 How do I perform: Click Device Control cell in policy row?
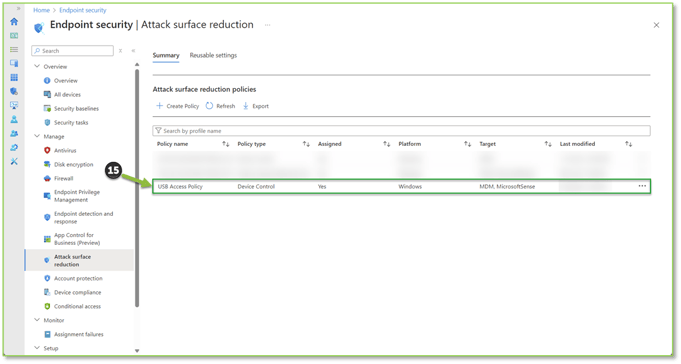(256, 186)
